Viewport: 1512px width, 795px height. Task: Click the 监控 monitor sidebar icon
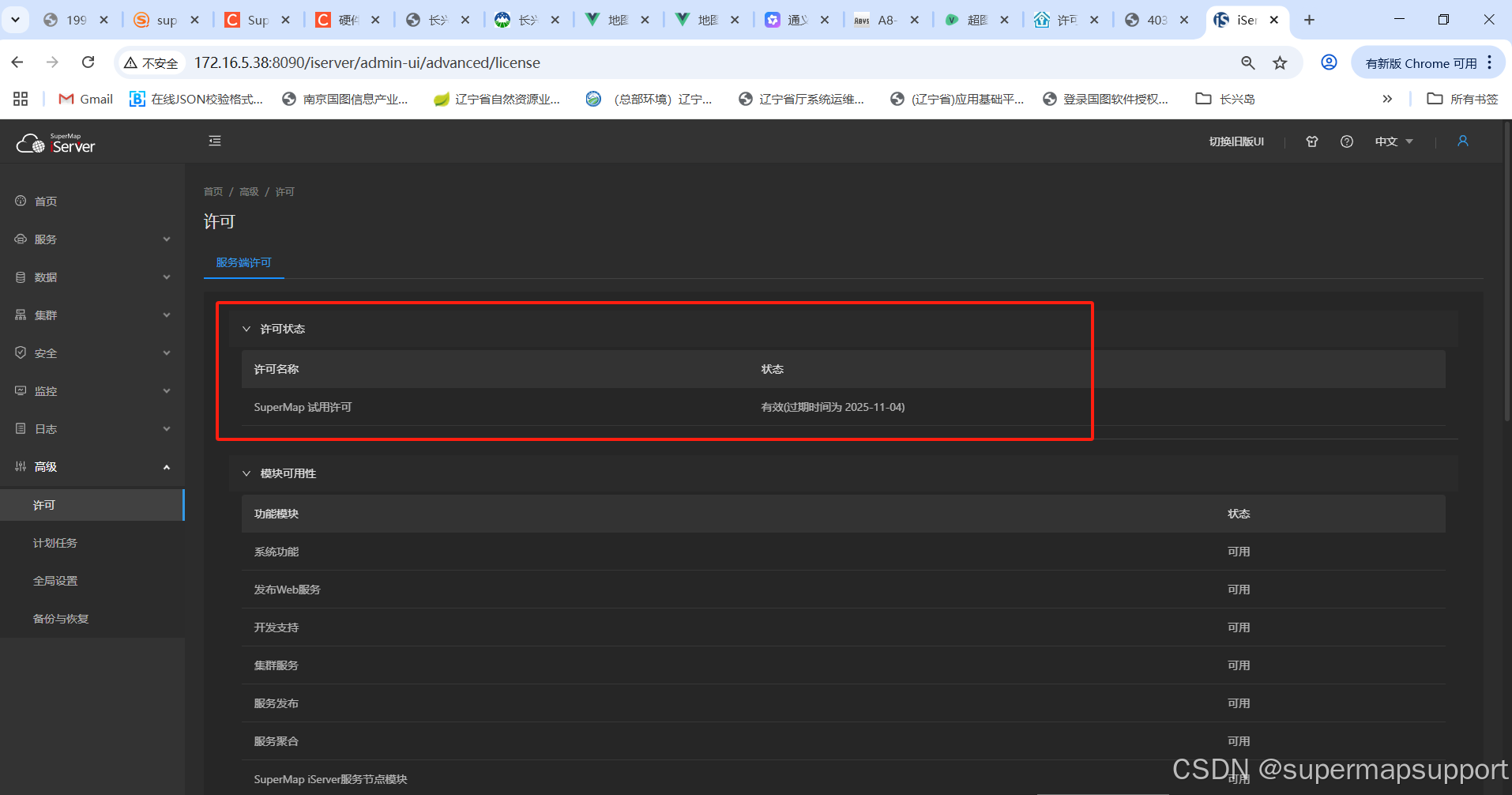click(x=21, y=390)
